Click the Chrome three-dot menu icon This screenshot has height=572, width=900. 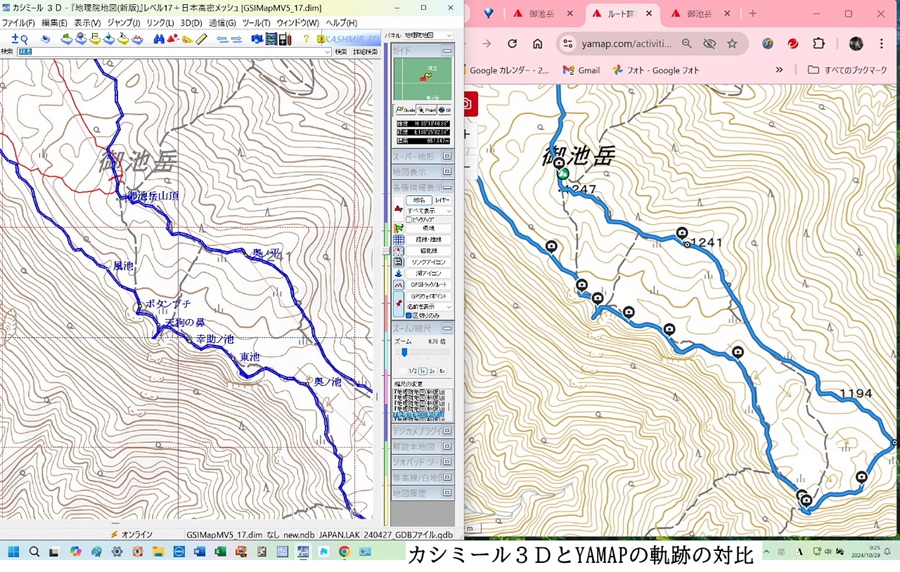pyautogui.click(x=881, y=44)
